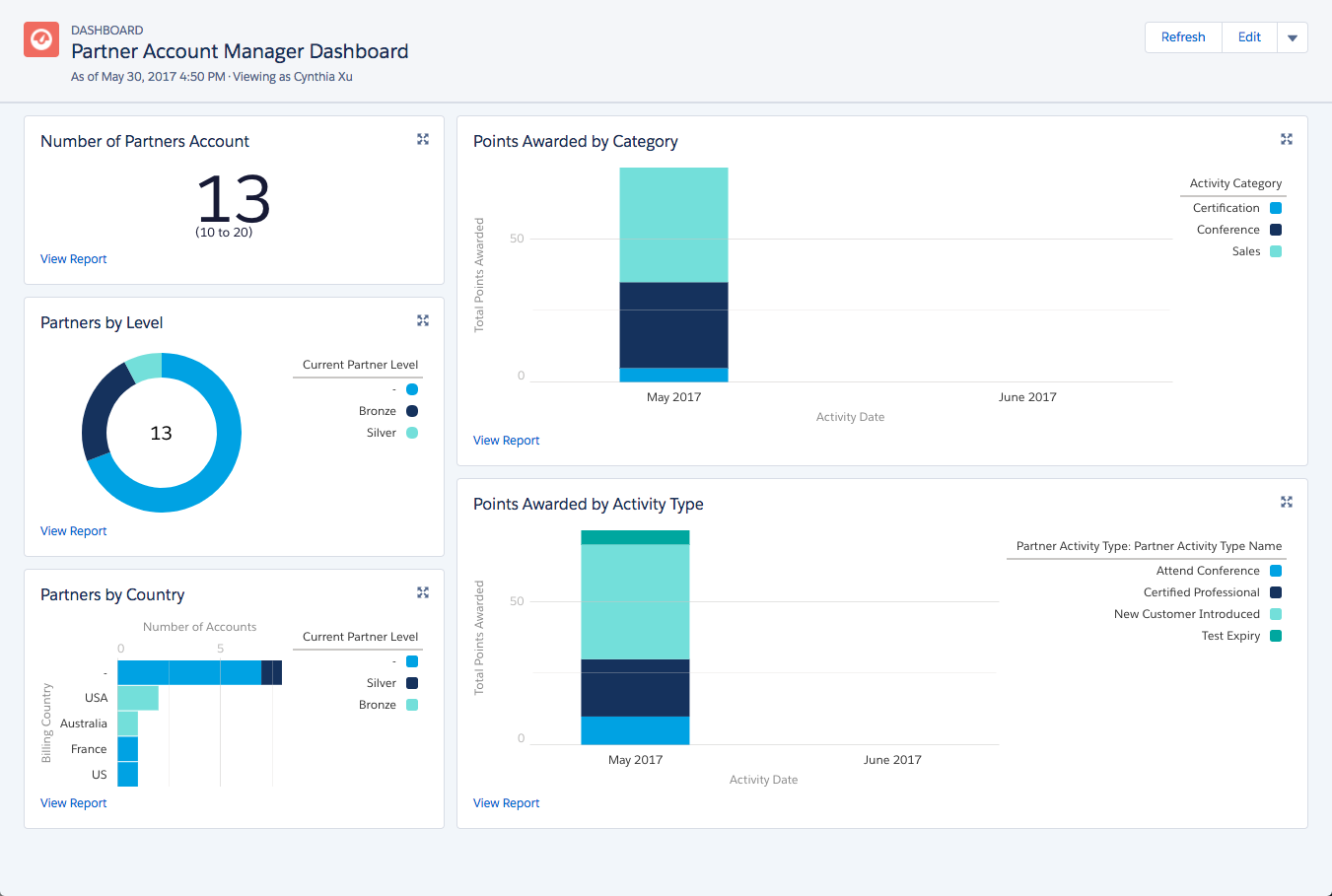Click the orange dashboard app icon in header
The height and width of the screenshot is (896, 1332).
(x=40, y=39)
